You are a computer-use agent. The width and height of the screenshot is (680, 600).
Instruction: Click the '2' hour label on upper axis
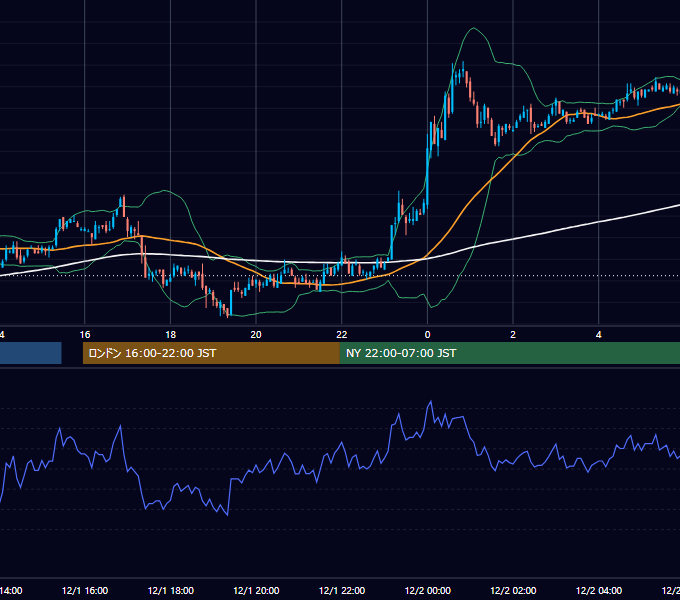pyautogui.click(x=513, y=335)
